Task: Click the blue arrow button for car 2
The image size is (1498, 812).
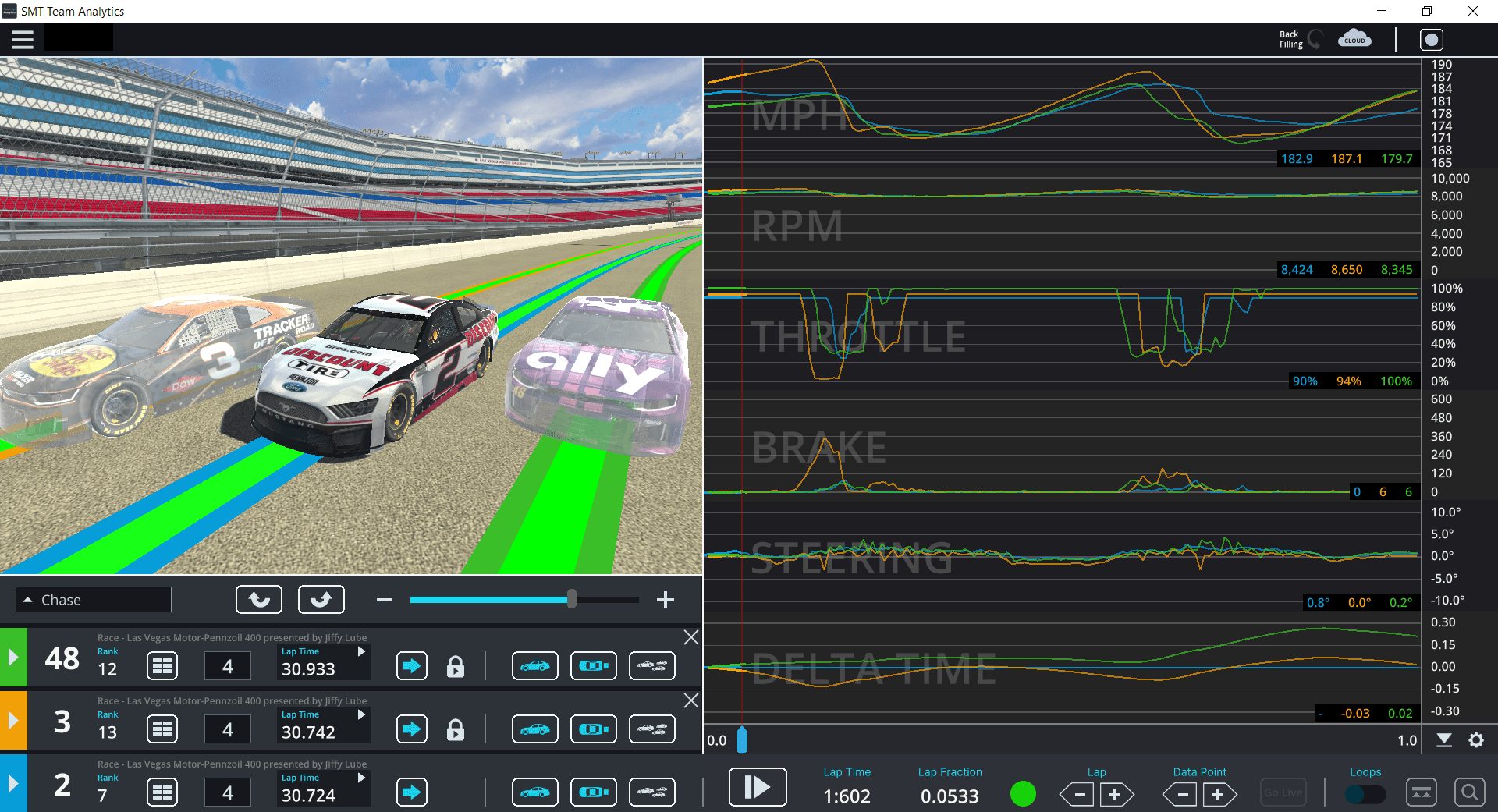Action: 412,792
